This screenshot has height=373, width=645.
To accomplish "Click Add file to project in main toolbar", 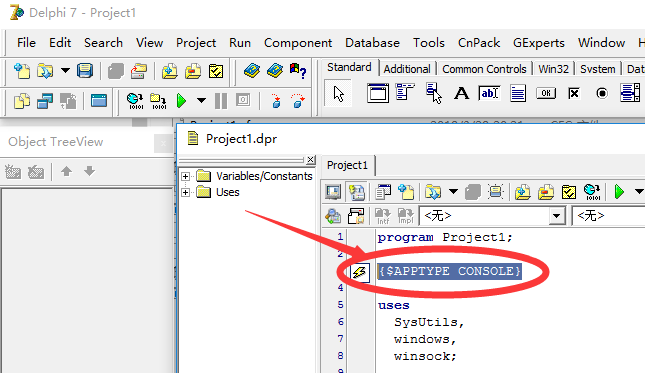I will tap(169, 71).
